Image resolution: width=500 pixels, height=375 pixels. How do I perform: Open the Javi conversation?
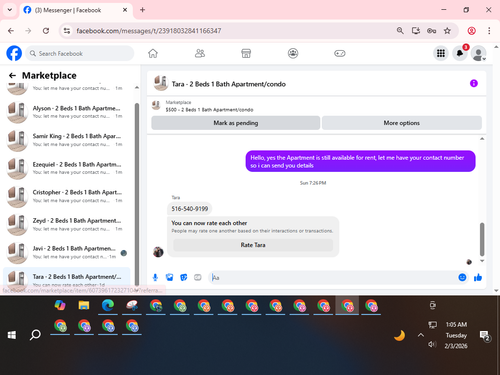pos(66,253)
